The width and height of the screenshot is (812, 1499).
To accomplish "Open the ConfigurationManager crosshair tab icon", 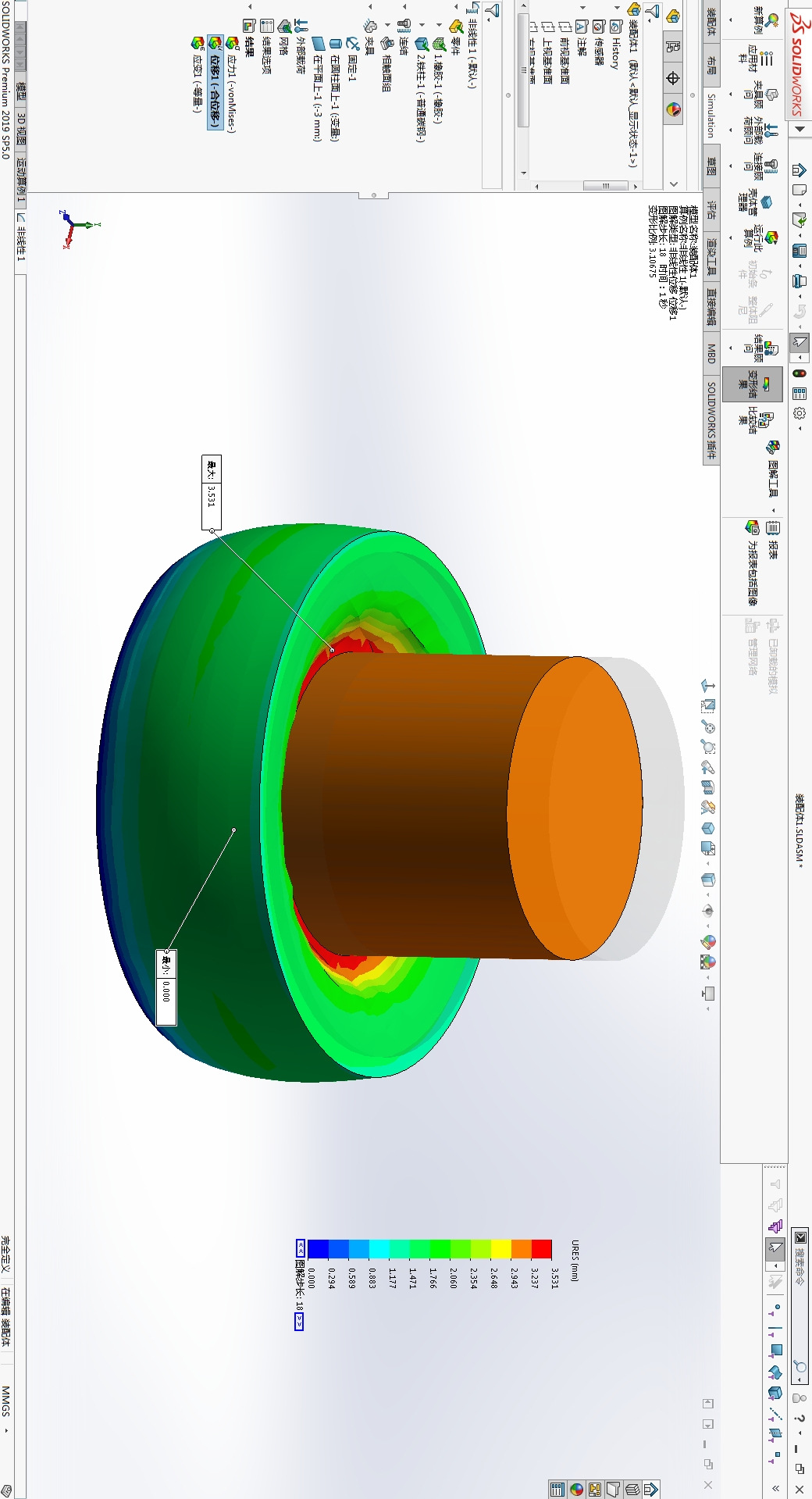I will (x=673, y=78).
